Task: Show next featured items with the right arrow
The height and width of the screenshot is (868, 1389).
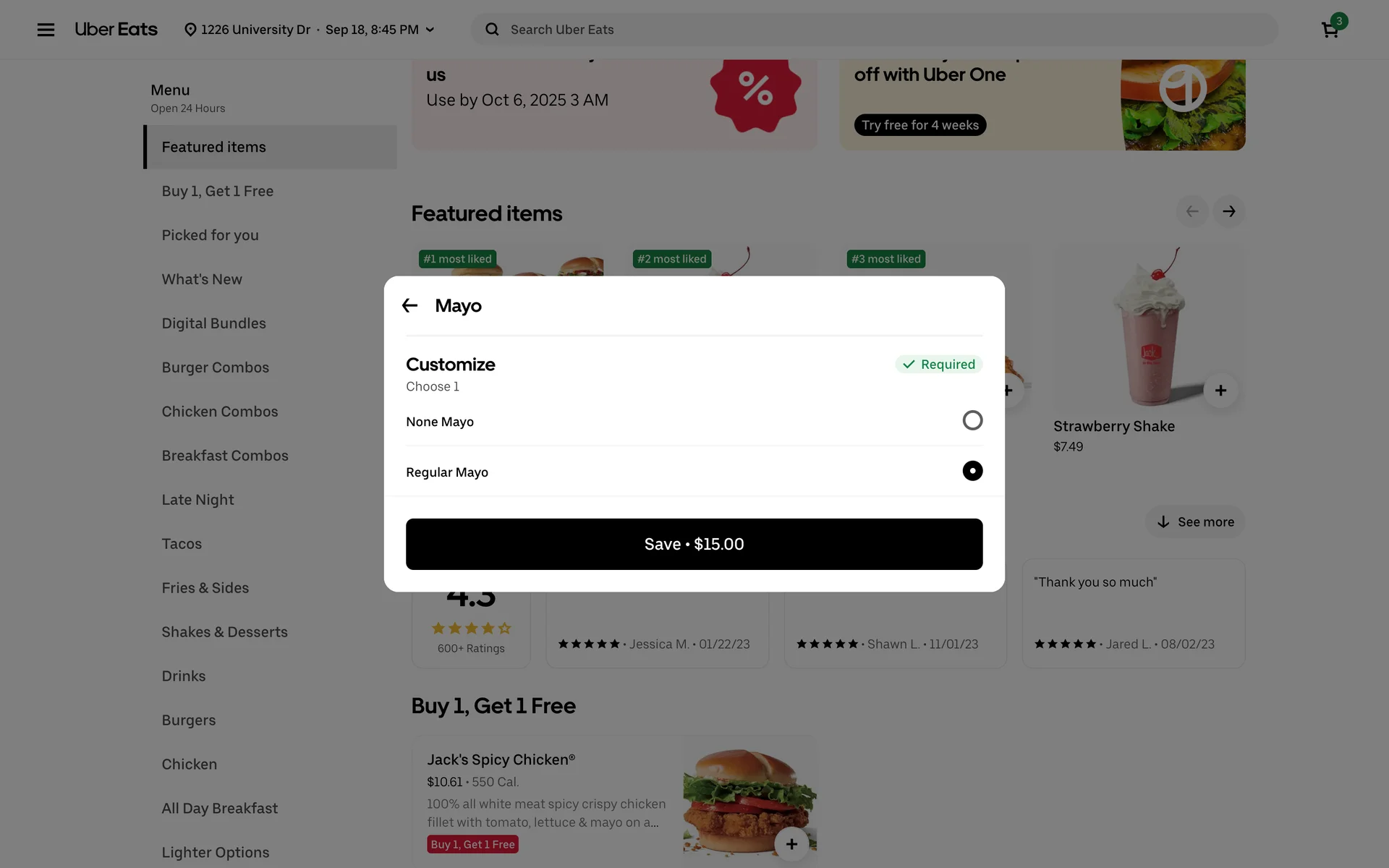Action: tap(1229, 211)
